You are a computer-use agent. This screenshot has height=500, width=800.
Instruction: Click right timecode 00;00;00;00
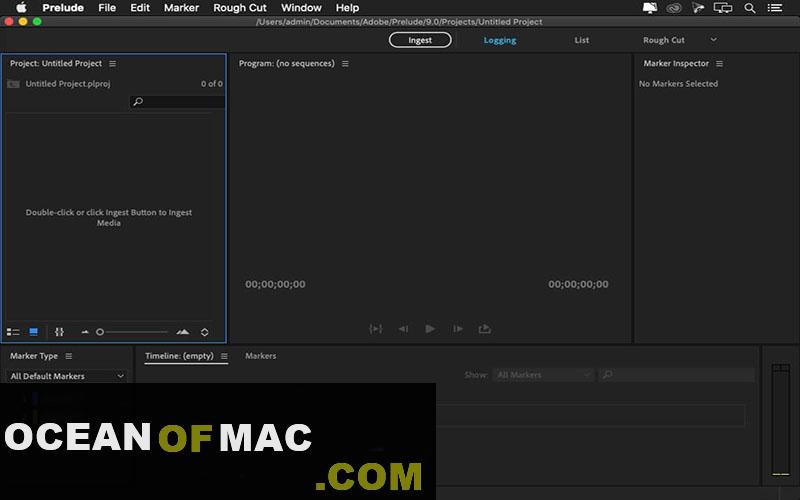pos(578,285)
